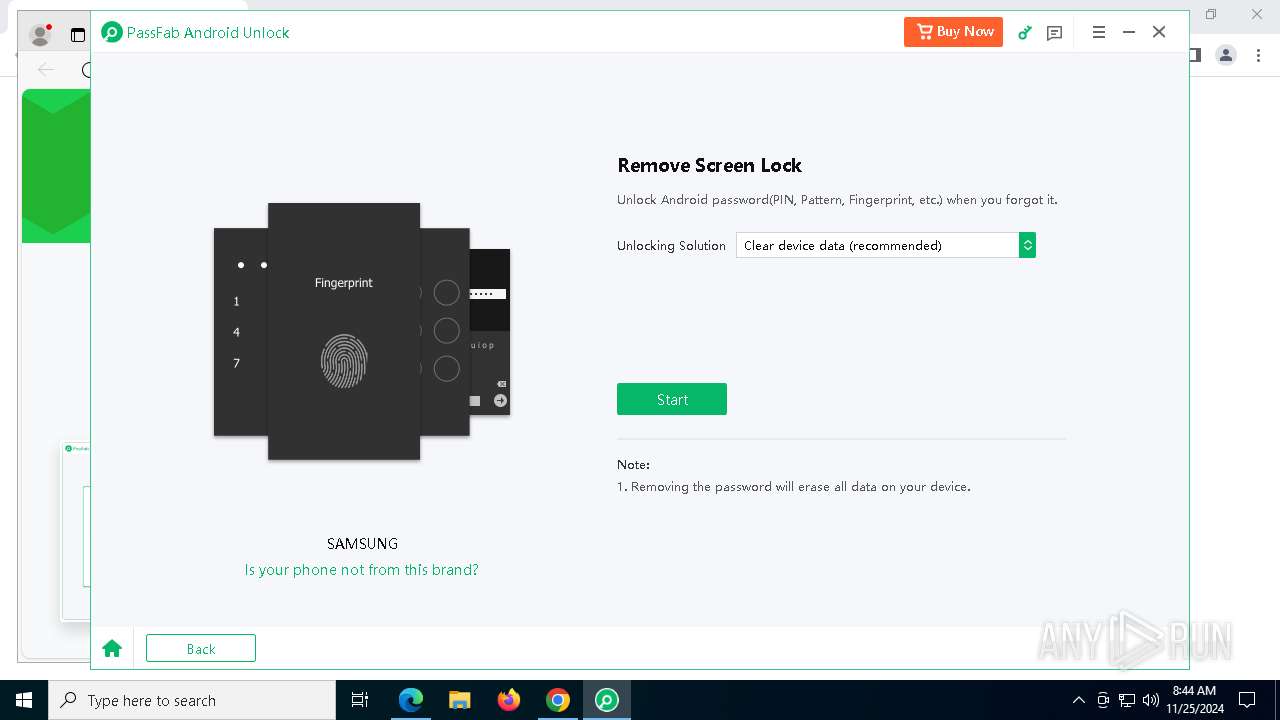
Task: Open the hamburger menu icon
Action: coord(1099,32)
